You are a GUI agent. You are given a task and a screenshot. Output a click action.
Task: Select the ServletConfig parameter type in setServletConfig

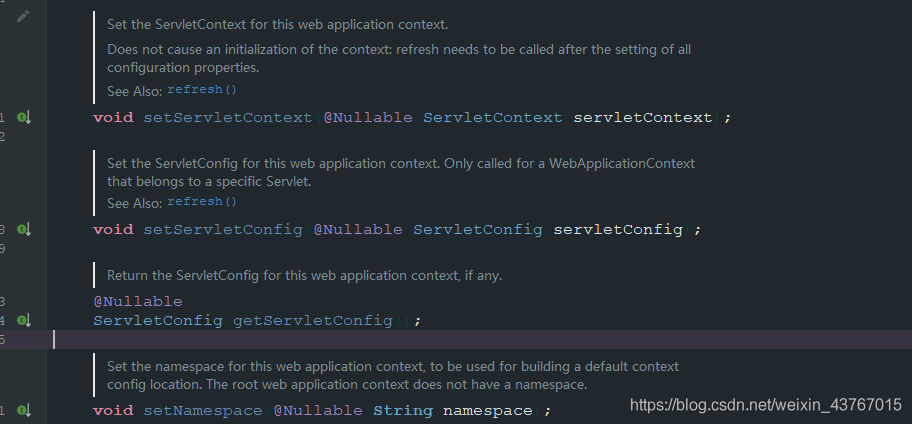478,229
